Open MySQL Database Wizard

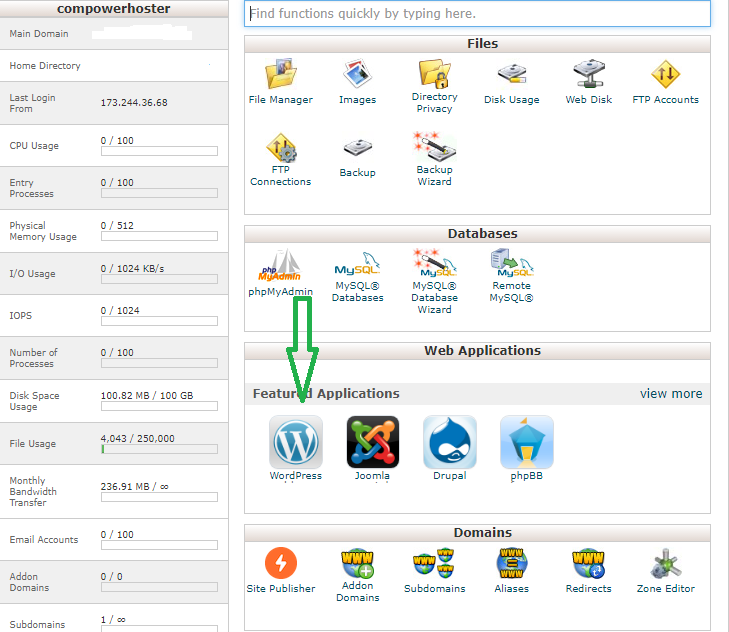(434, 265)
